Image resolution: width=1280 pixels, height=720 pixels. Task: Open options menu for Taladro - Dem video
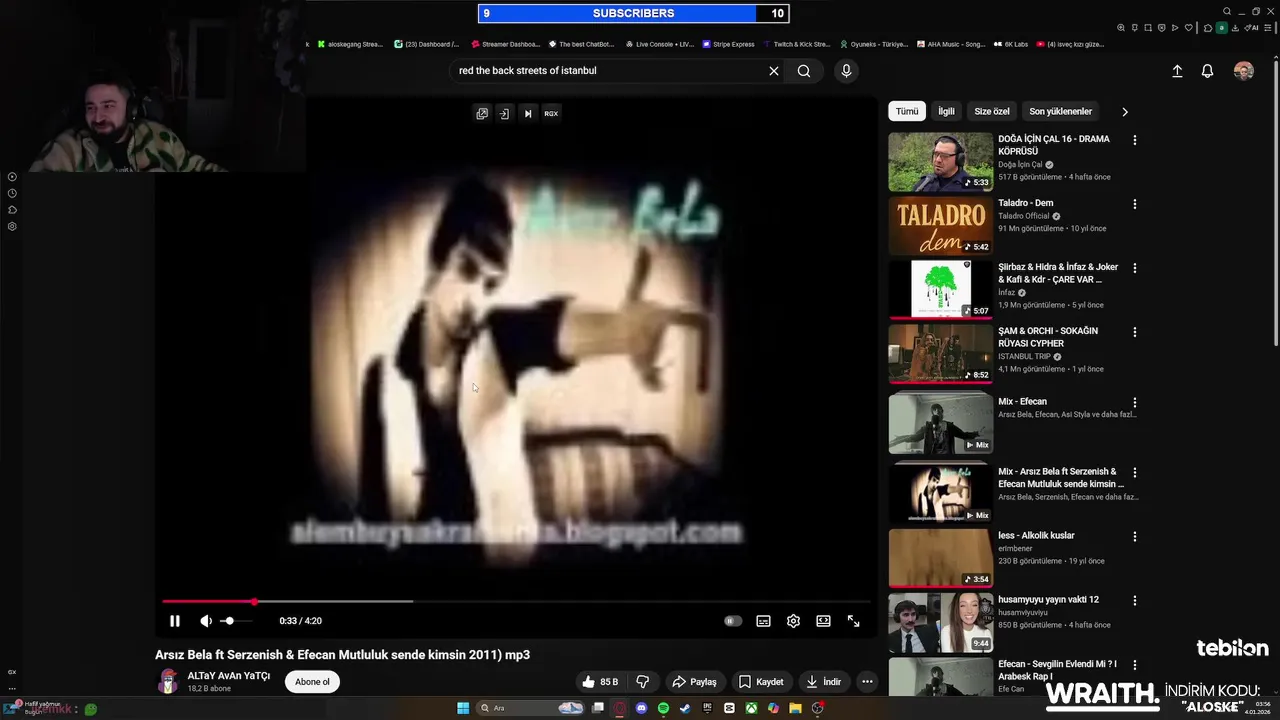click(1134, 204)
